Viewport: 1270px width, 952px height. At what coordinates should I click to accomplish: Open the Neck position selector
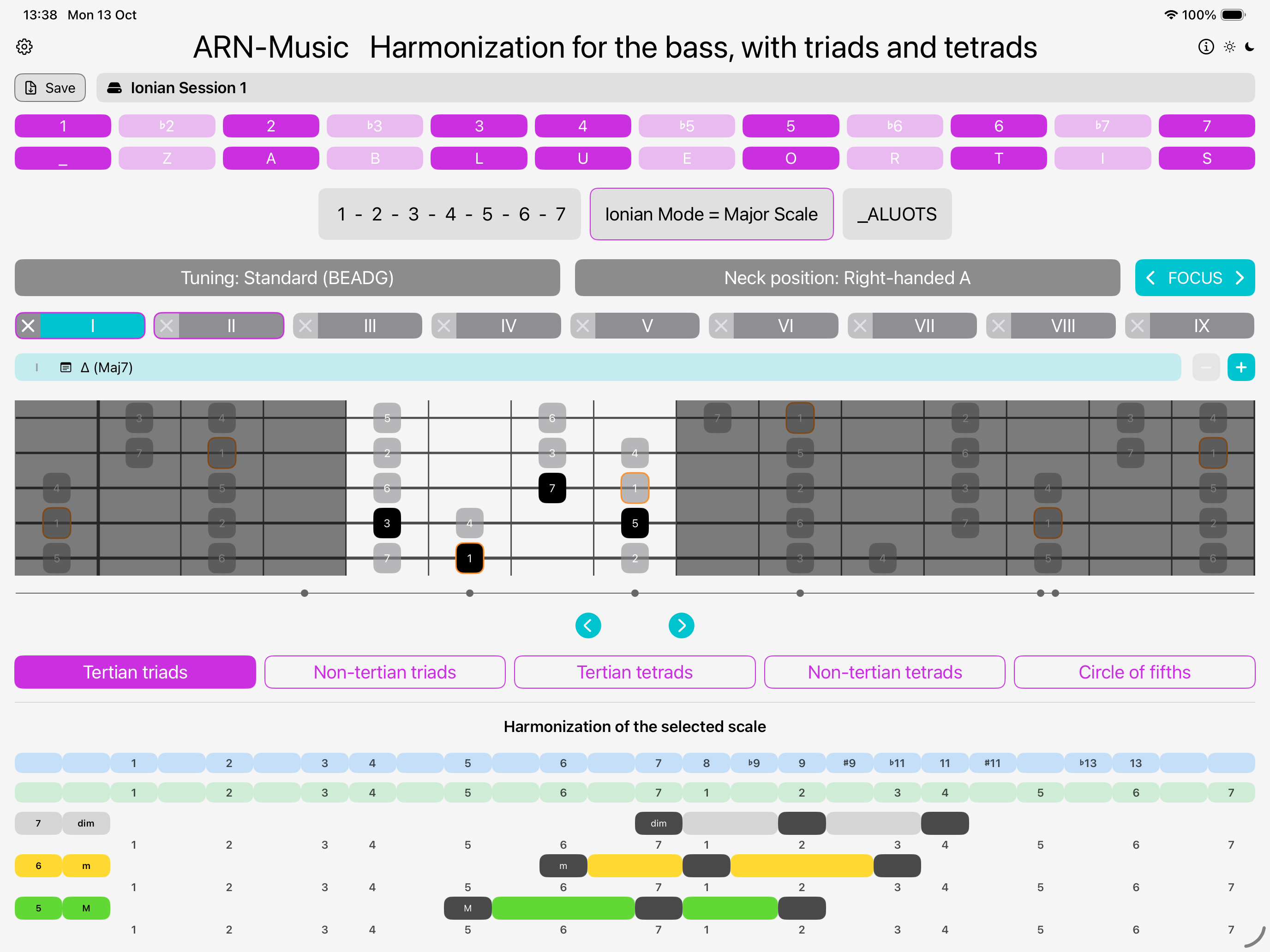847,278
